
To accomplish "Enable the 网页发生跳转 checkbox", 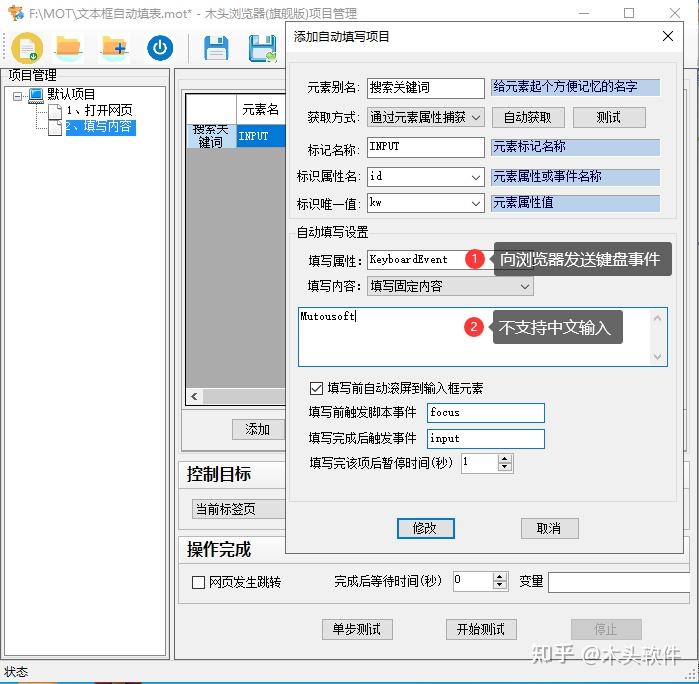I will pyautogui.click(x=198, y=582).
